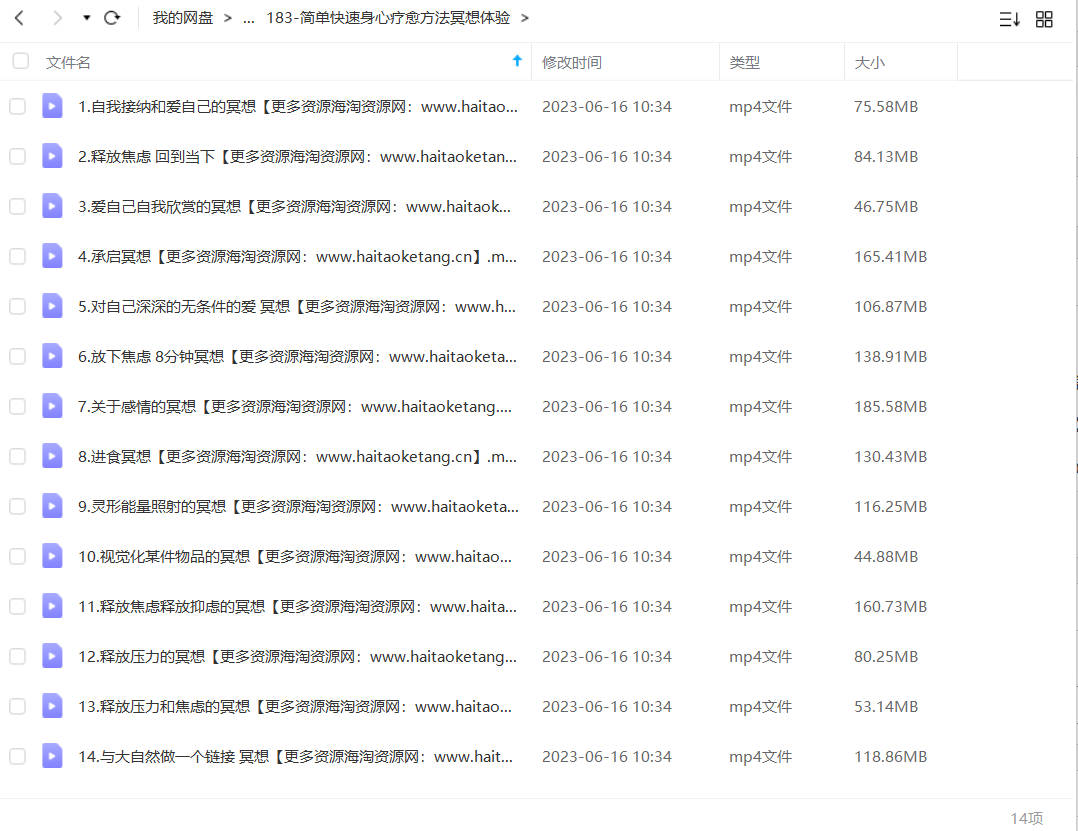Click video icon of 5.对自己深深的无条件的爱
Screen dimensions: 1078x831
click(52, 307)
